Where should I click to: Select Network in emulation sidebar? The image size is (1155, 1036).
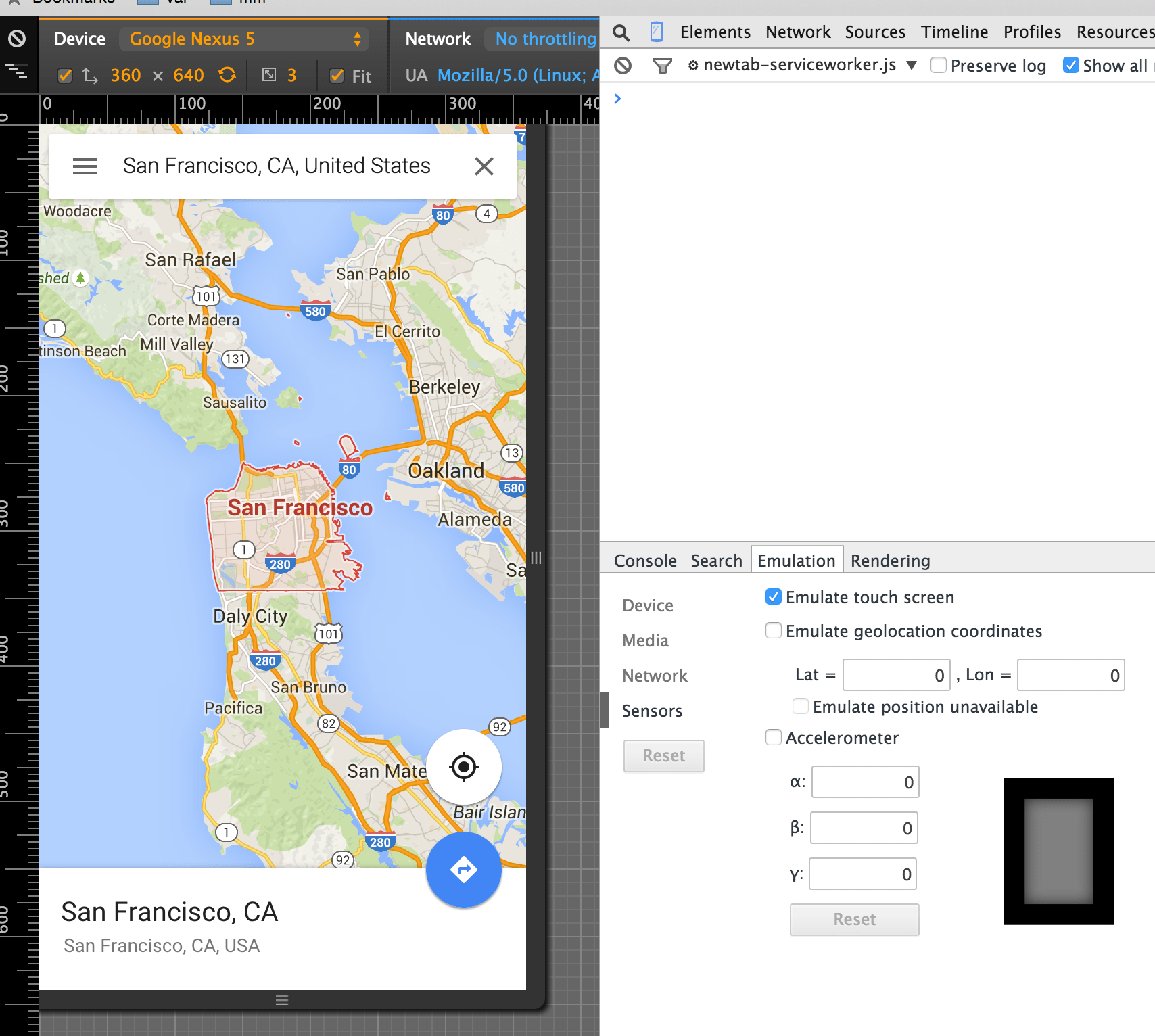click(x=655, y=676)
